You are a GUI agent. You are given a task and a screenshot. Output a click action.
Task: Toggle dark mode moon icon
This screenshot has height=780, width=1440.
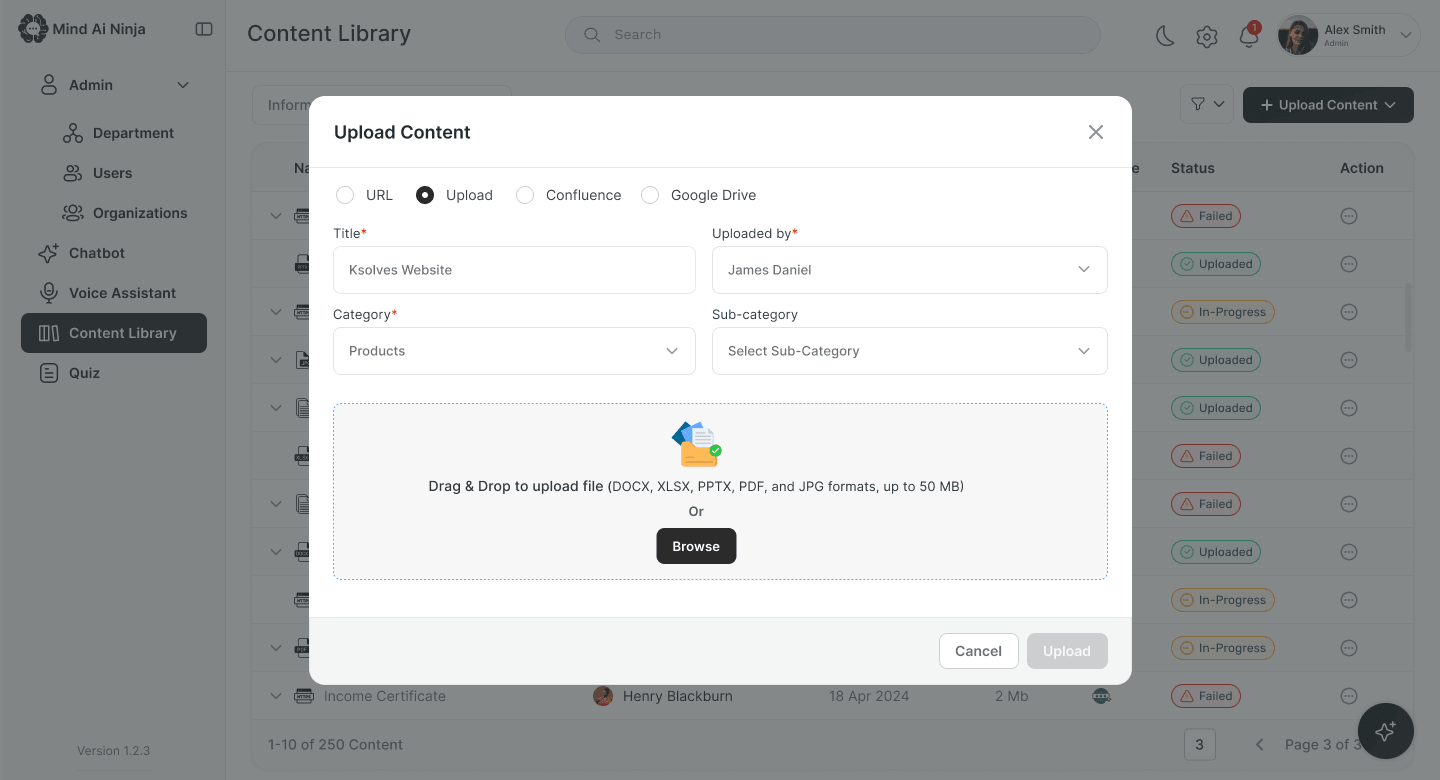click(1165, 37)
